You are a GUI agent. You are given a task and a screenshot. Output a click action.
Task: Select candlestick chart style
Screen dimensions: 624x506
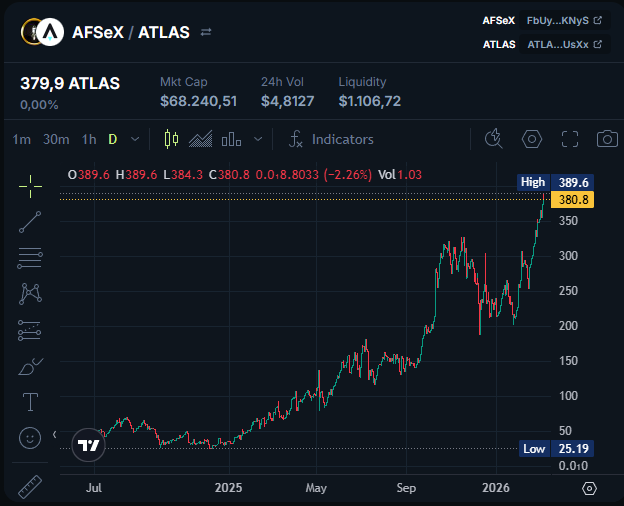(172, 139)
